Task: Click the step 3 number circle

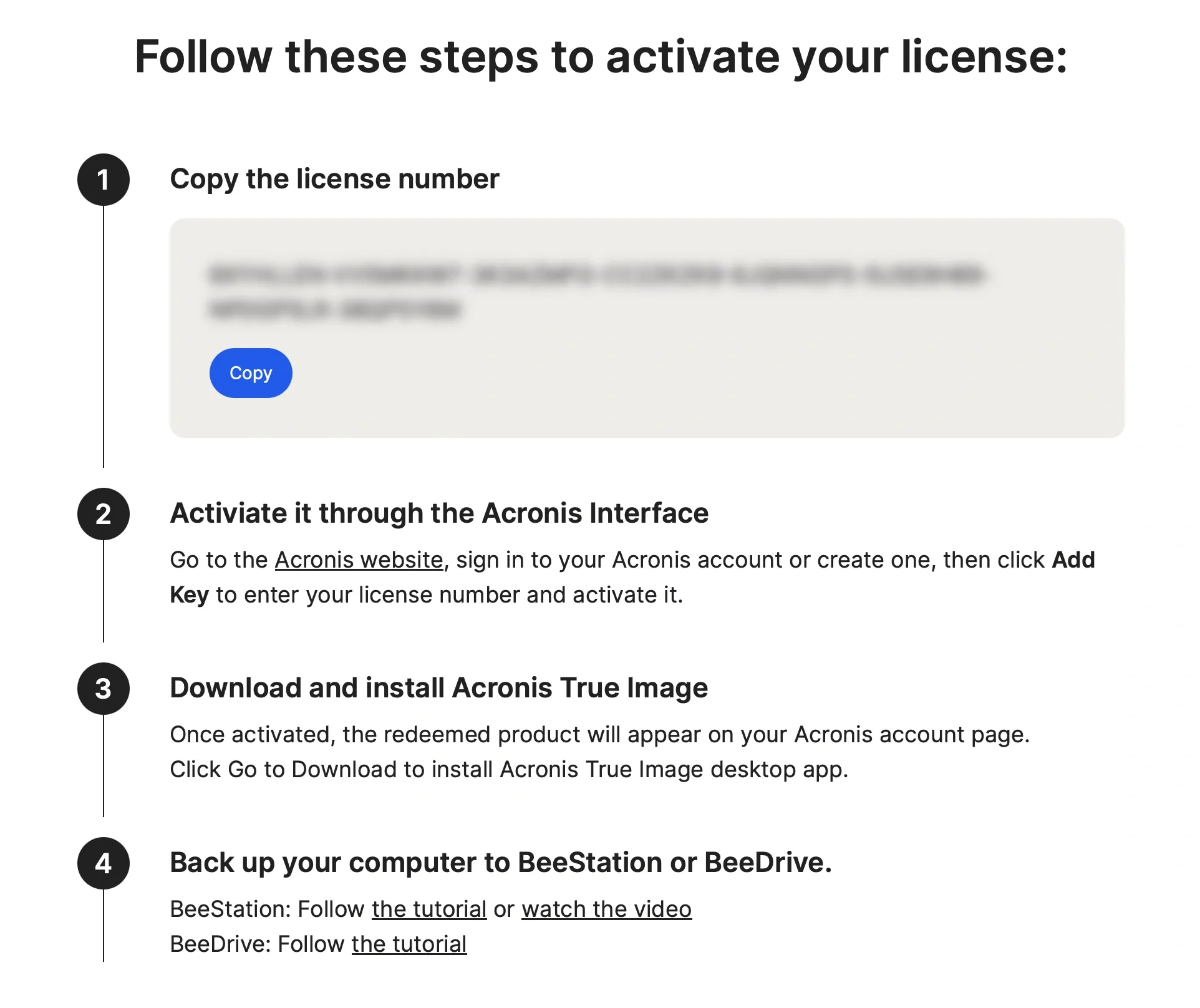Action: pos(103,689)
